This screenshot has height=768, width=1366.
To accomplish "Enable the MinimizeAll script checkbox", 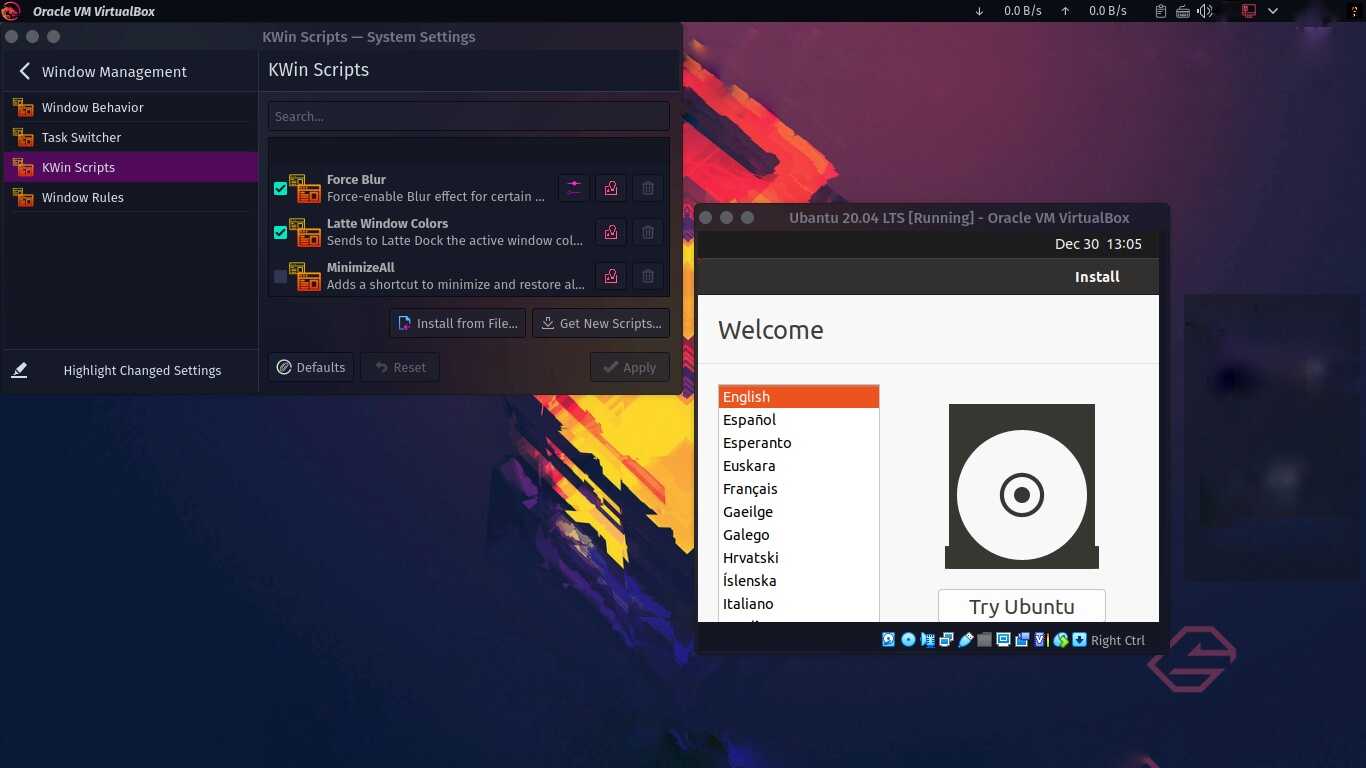I will [x=281, y=276].
